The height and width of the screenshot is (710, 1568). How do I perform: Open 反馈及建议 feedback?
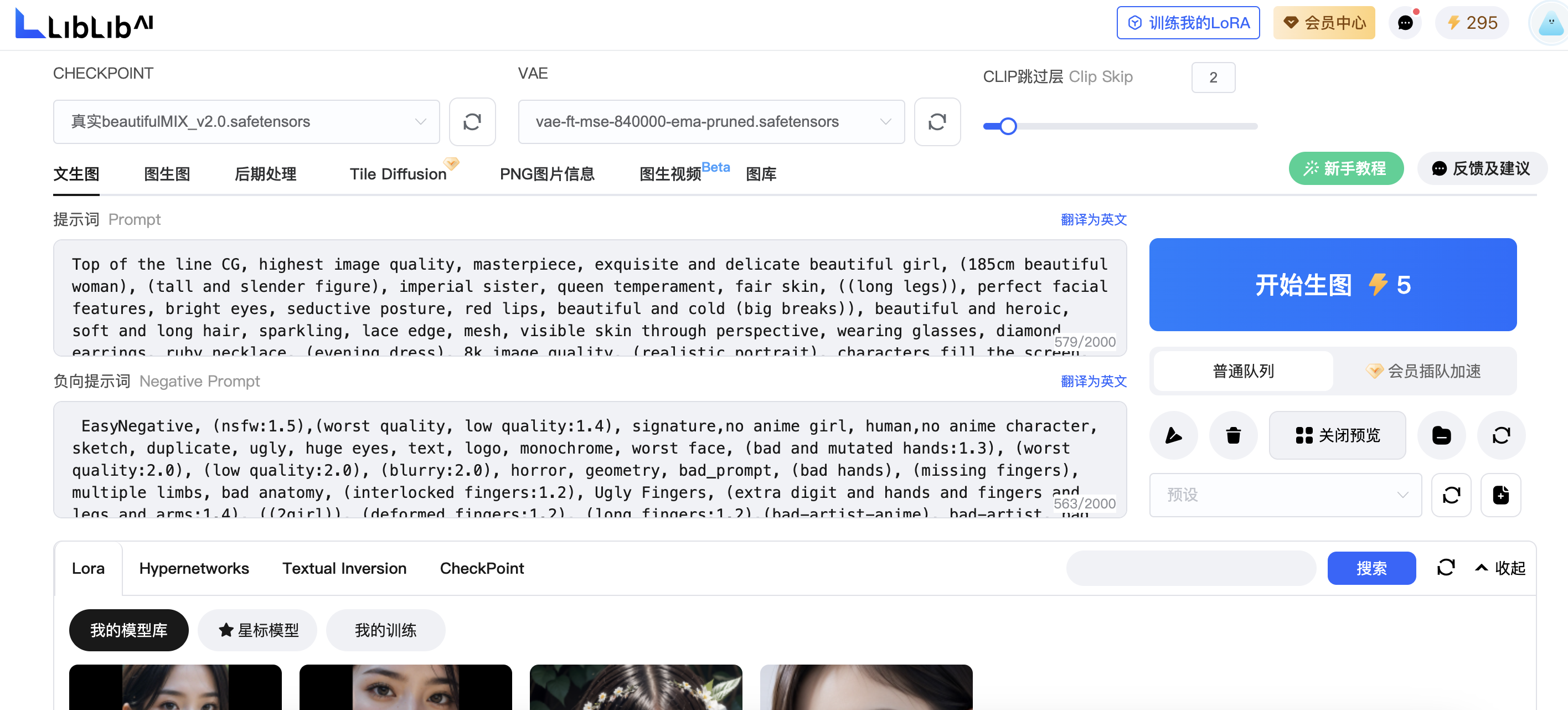click(x=1481, y=168)
